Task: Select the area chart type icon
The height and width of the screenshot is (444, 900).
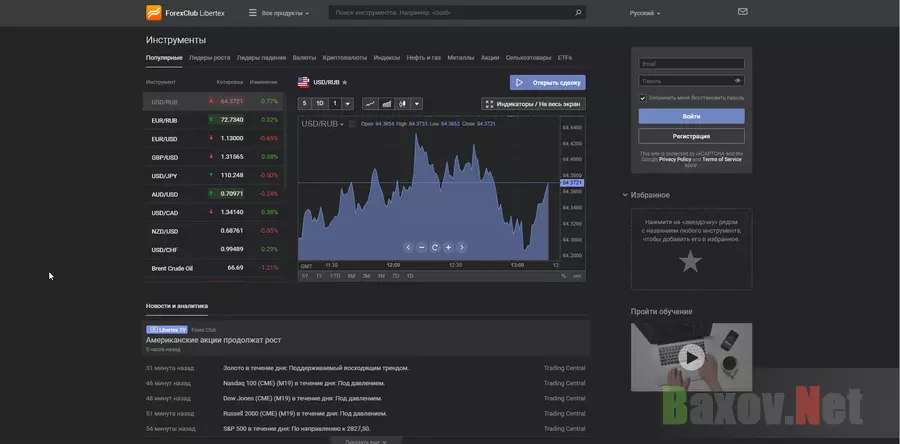Action: click(387, 104)
